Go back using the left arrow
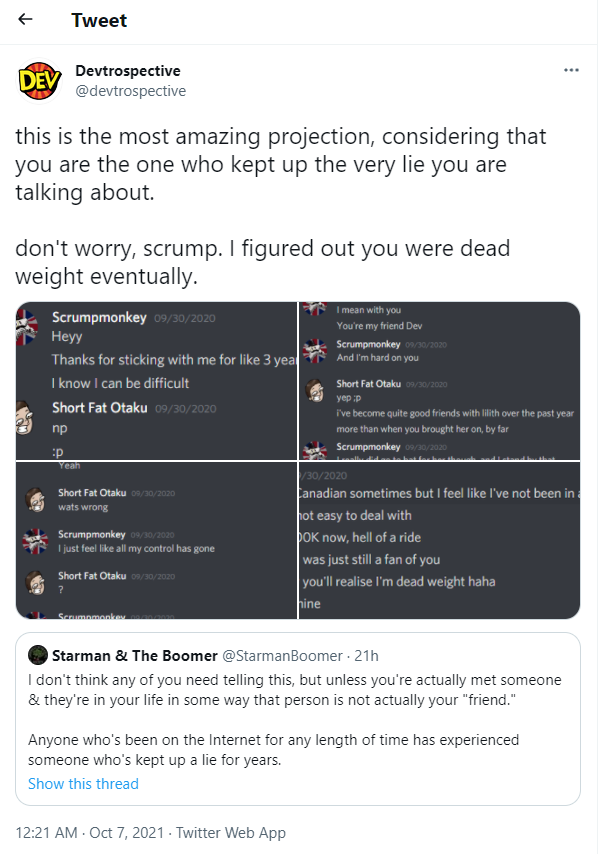The height and width of the screenshot is (854, 602). point(25,20)
